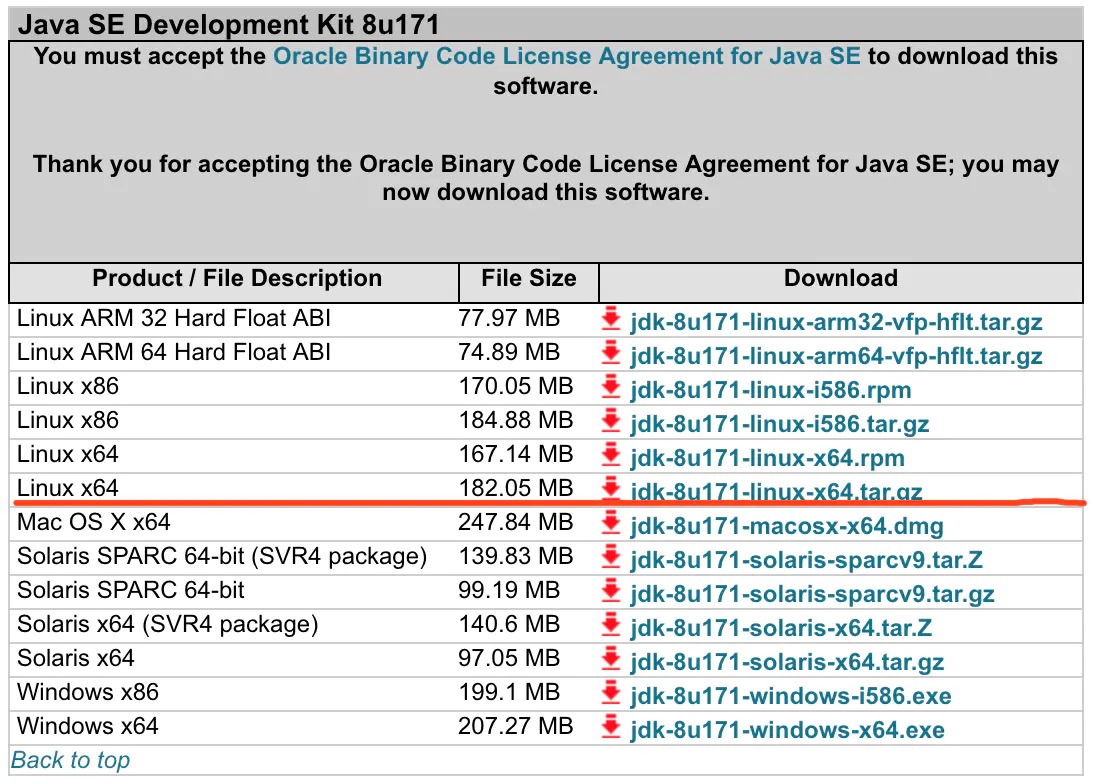
Task: Click download icon for linux-x64.rpm row
Action: click(610, 457)
